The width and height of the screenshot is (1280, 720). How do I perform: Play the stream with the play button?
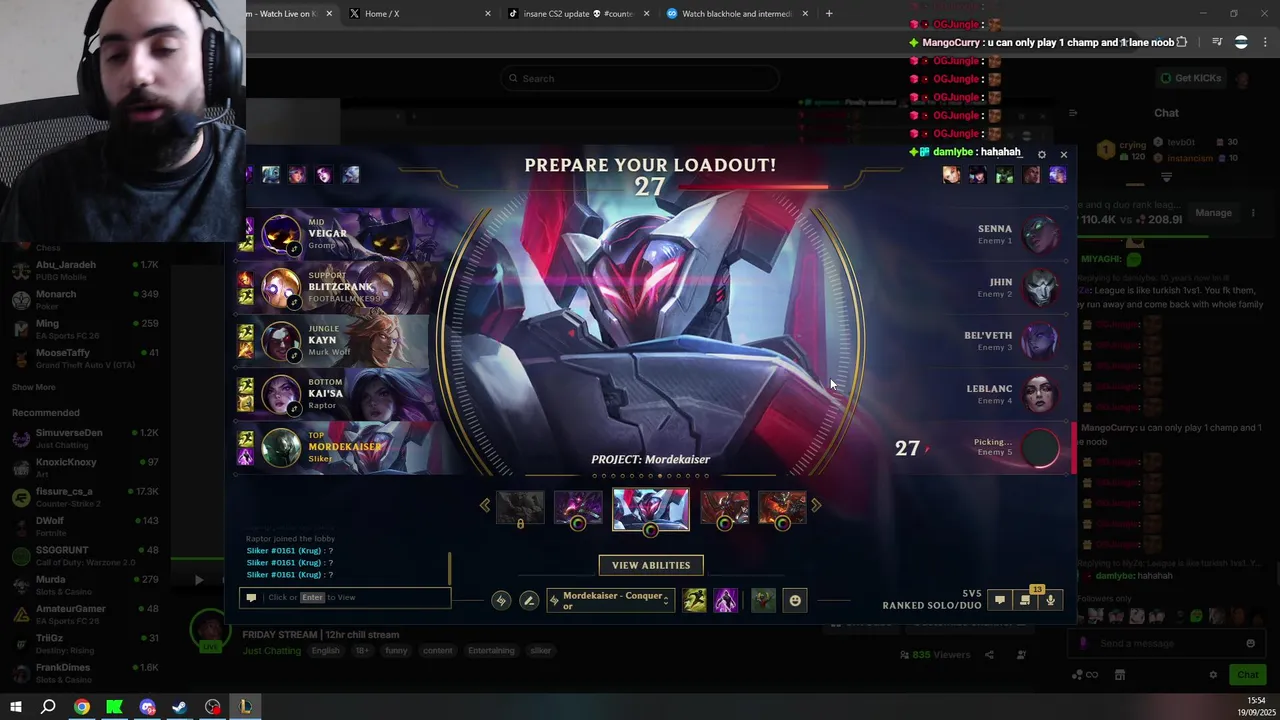click(x=198, y=579)
